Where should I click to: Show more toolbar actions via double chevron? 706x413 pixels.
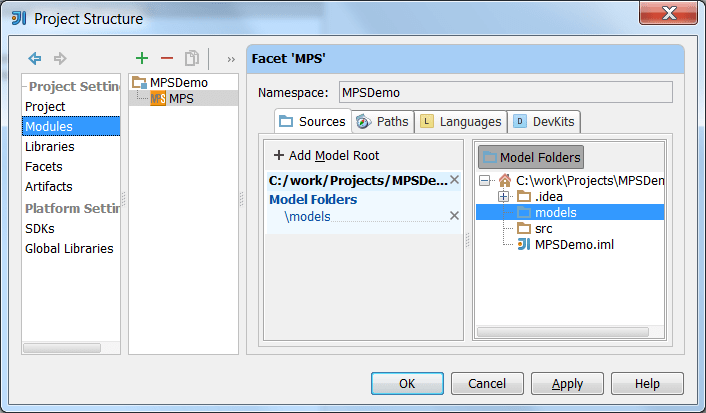point(231,59)
